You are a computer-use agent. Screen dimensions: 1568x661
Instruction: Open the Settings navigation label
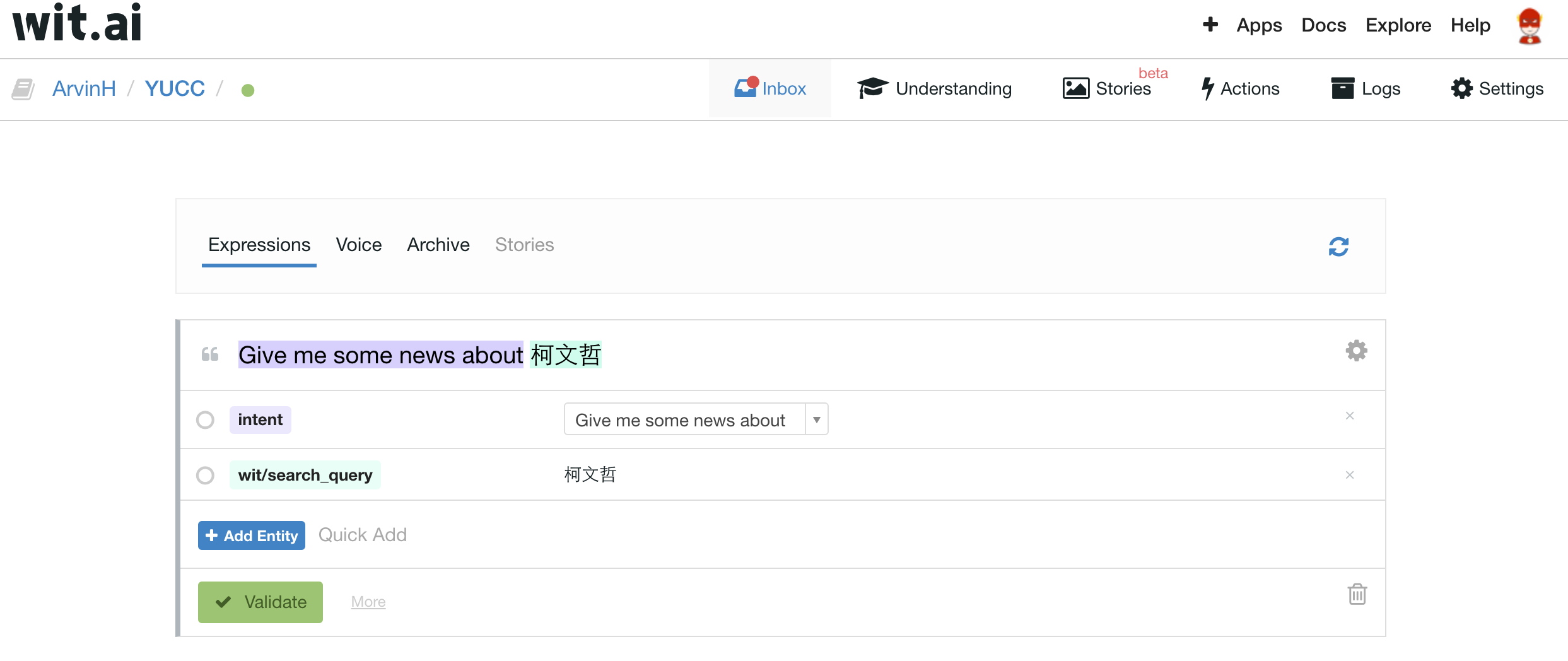point(1511,88)
